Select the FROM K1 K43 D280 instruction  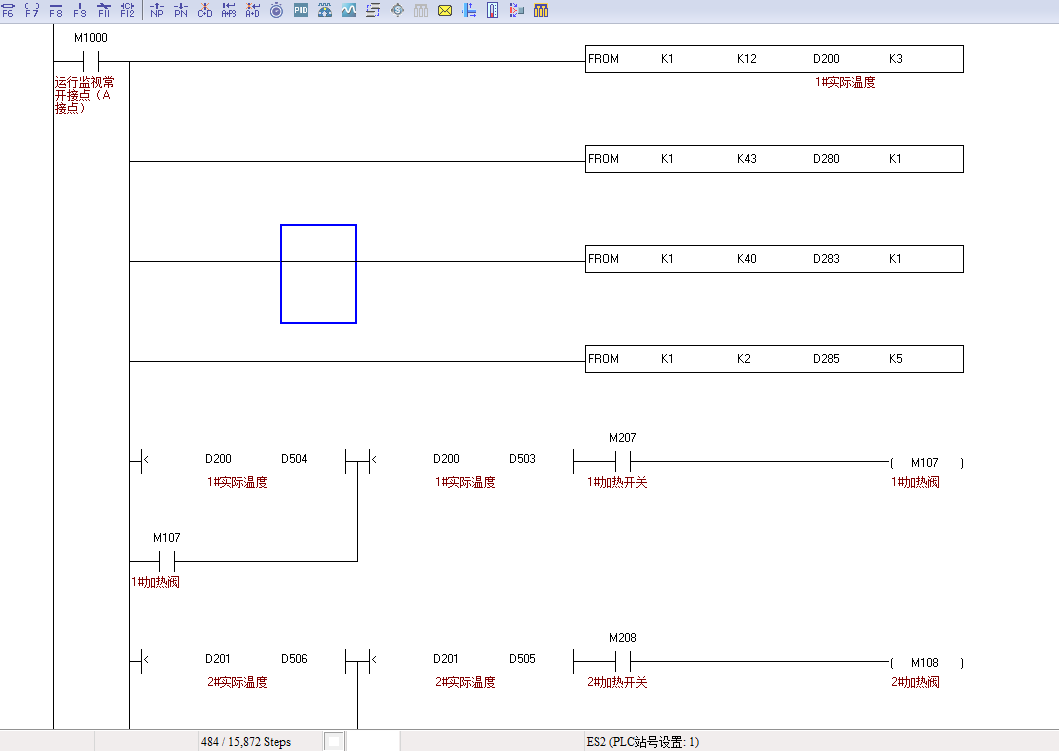774,159
